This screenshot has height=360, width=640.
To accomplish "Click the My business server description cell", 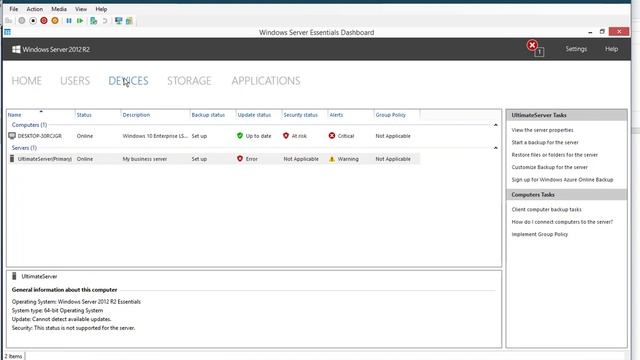I will tap(144, 159).
